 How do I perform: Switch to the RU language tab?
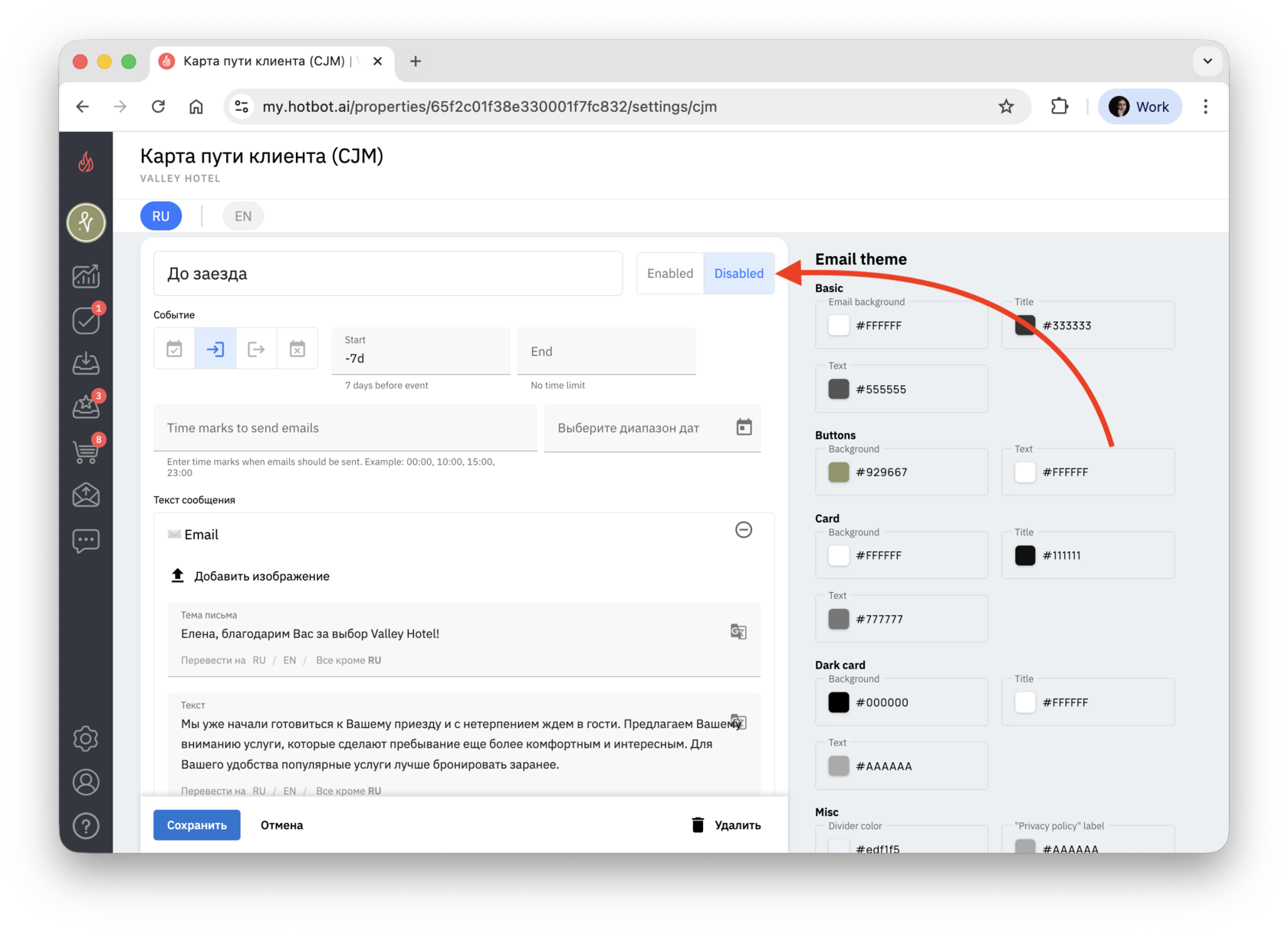pos(161,216)
